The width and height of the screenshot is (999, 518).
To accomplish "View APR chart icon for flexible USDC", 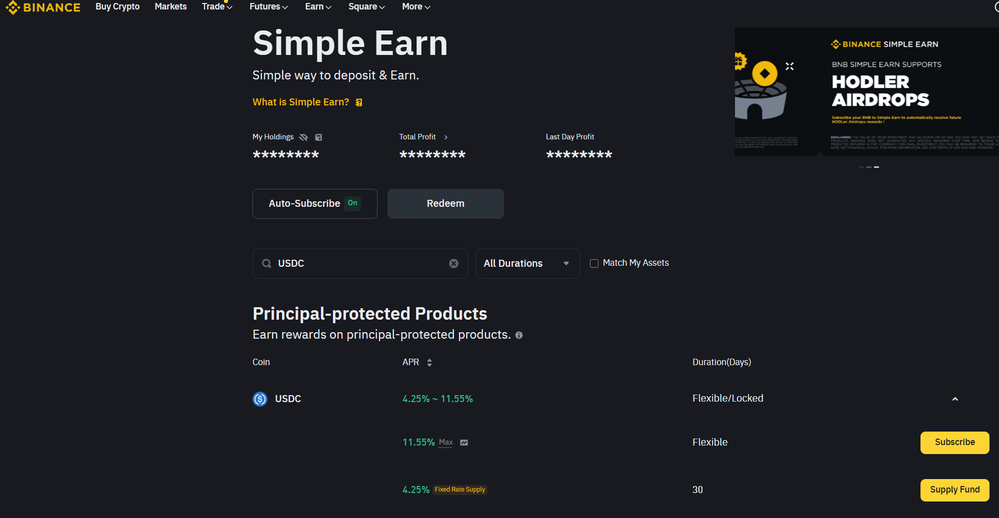I will point(464,442).
